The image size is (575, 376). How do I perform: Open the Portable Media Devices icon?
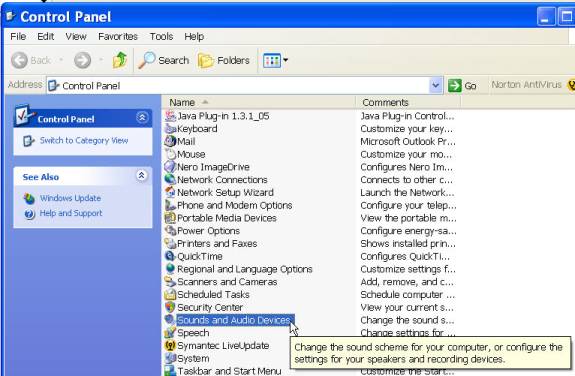pyautogui.click(x=170, y=218)
